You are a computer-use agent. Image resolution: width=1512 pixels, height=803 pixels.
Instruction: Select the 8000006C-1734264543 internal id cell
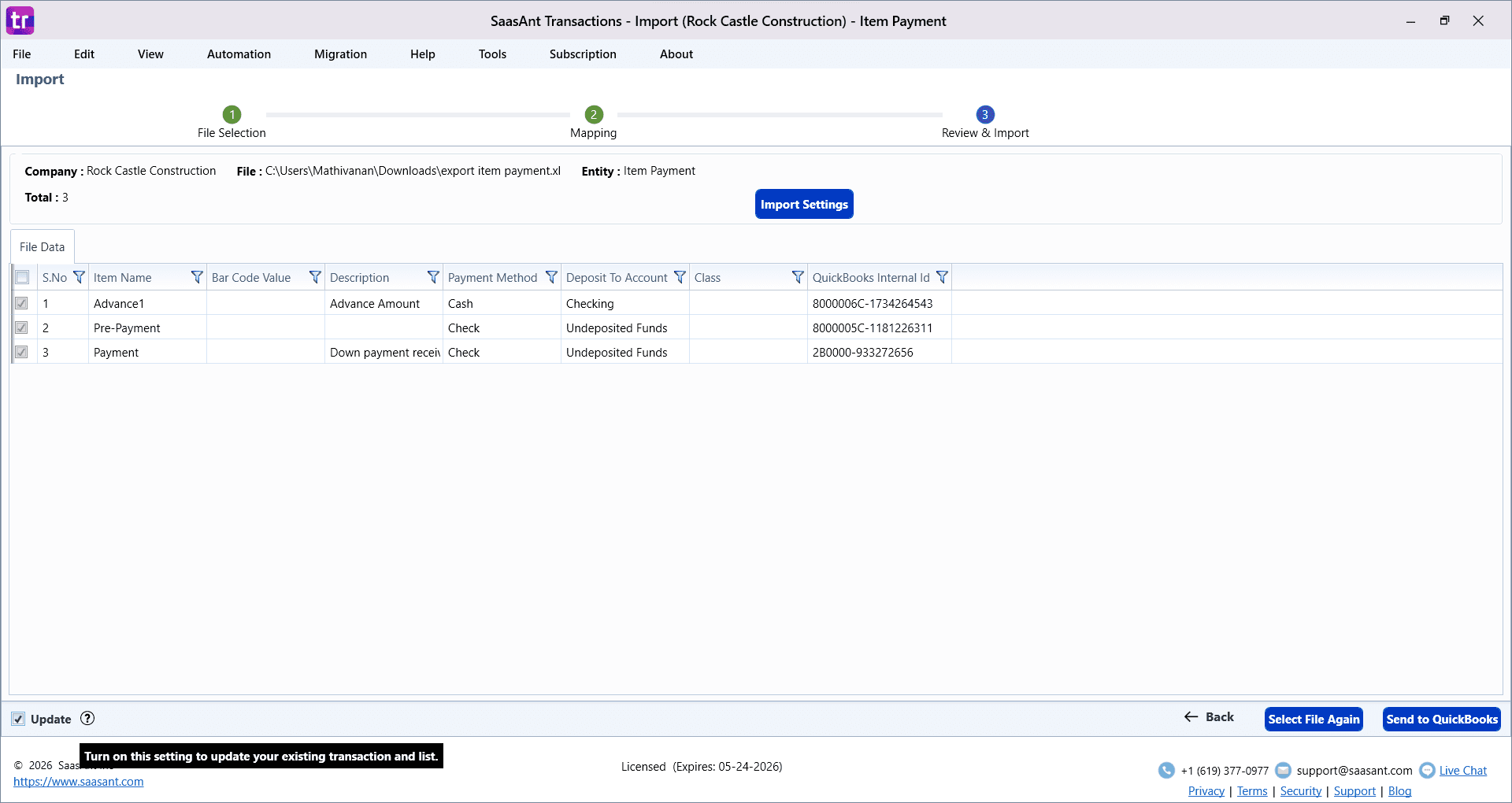pos(880,303)
